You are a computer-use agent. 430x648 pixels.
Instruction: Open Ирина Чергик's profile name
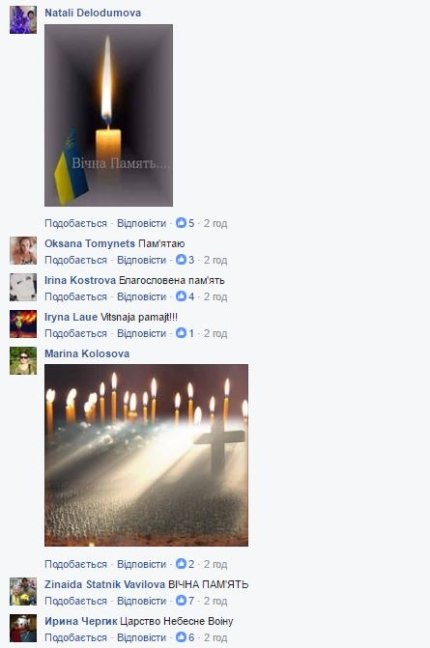(81, 621)
